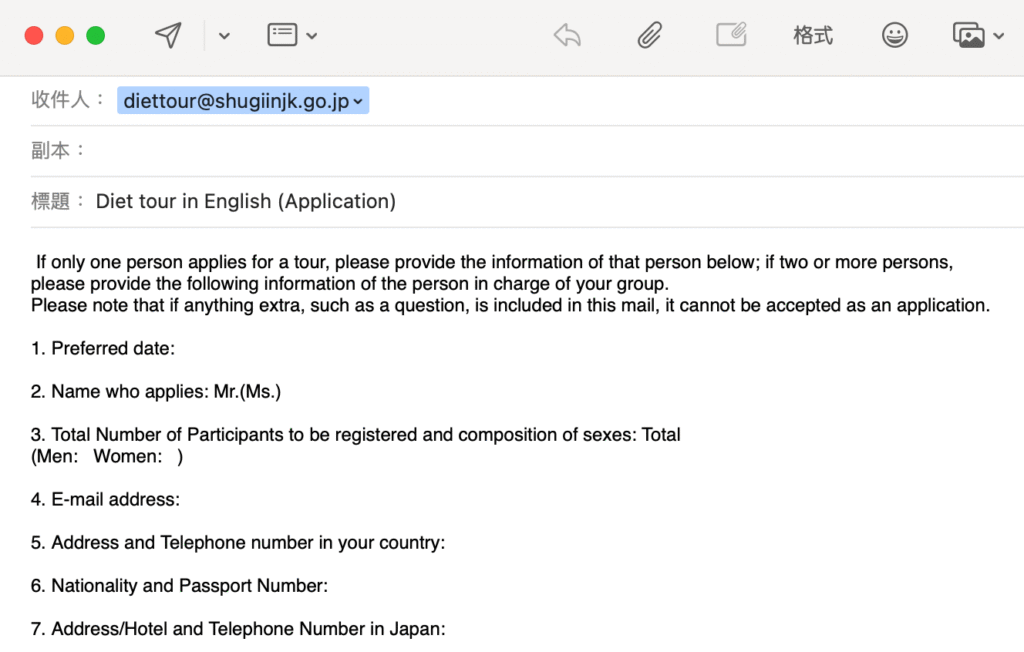Expand the header fields dropdown chevron
Image resolution: width=1024 pixels, height=652 pixels.
click(x=312, y=36)
